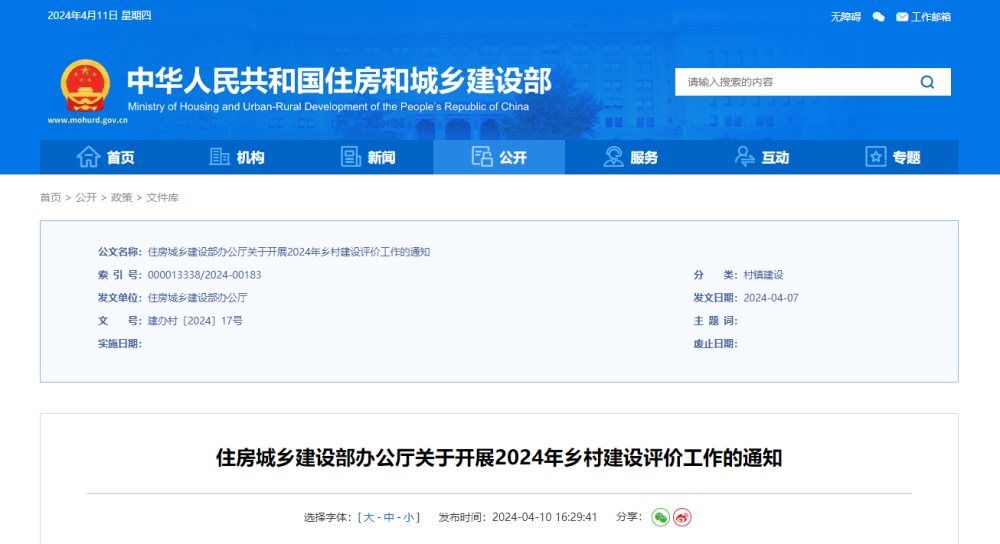The width and height of the screenshot is (1000, 544).
Task: Select the 公开 navigation tab
Action: tap(498, 157)
